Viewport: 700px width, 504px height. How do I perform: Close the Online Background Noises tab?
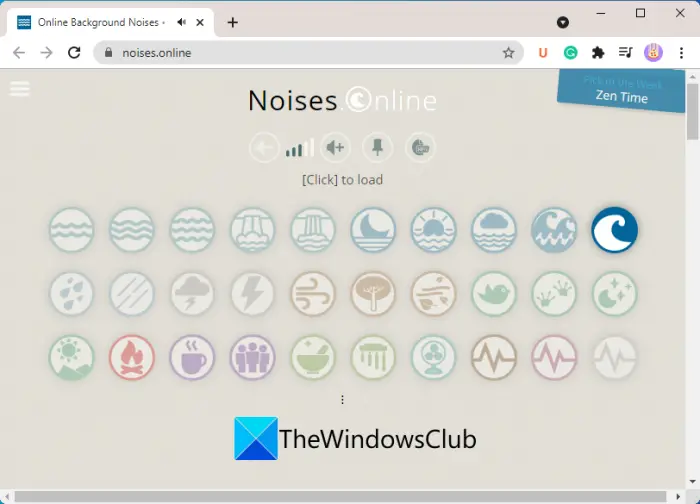pos(200,22)
